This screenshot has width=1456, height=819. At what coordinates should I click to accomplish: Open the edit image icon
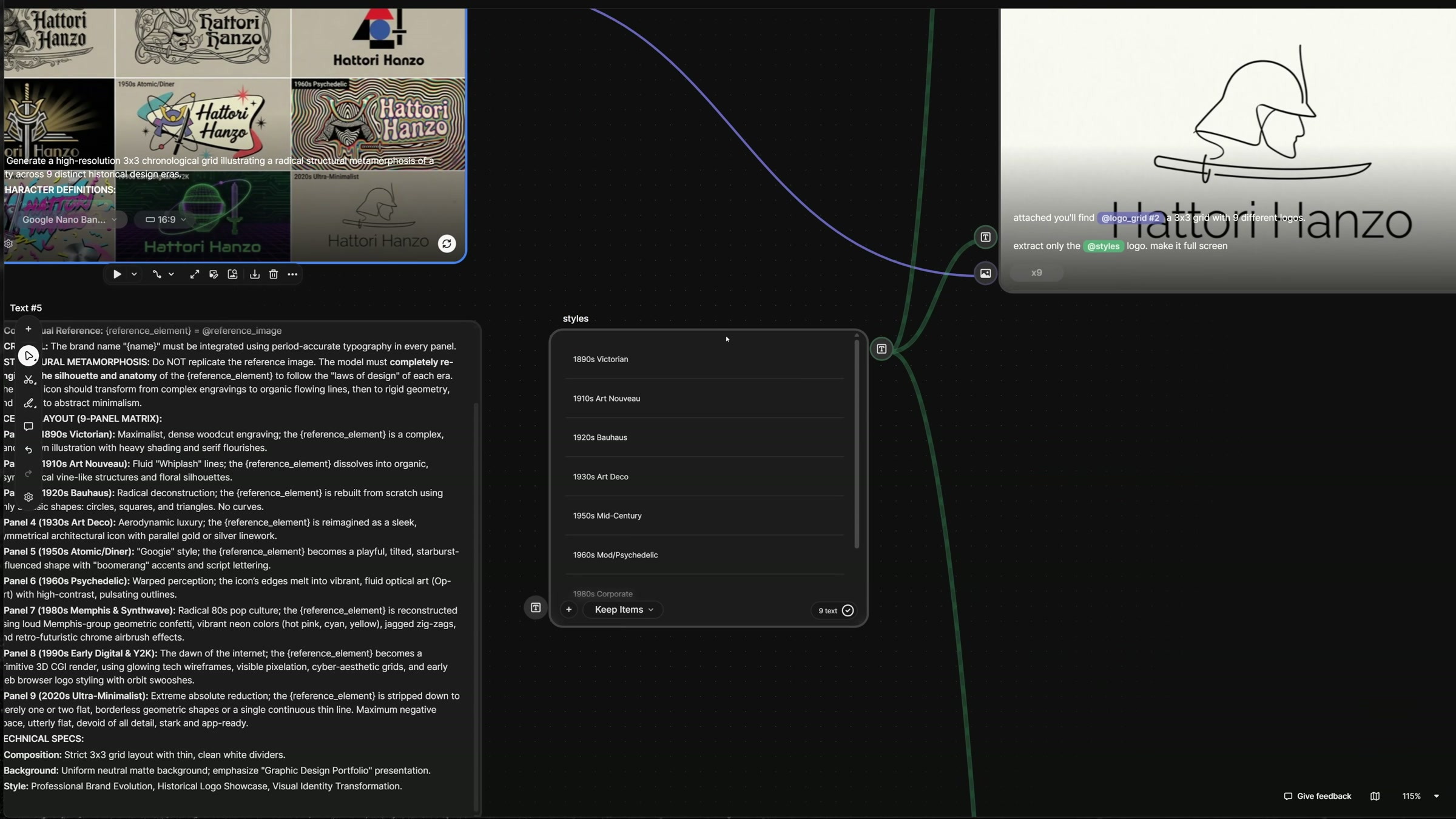point(214,274)
